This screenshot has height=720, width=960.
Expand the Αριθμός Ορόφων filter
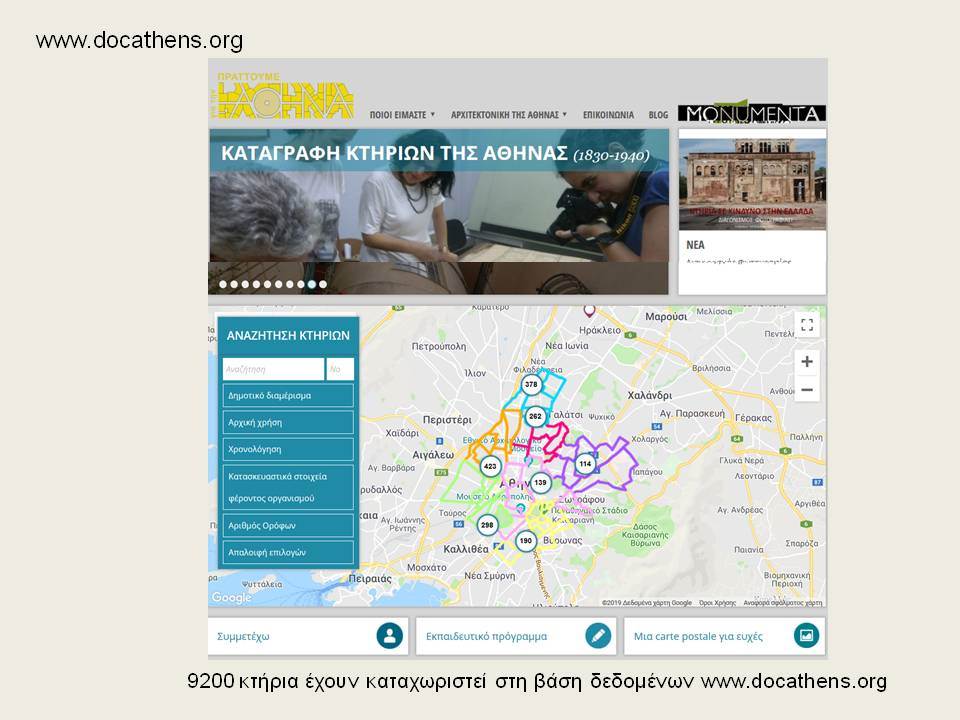(288, 525)
